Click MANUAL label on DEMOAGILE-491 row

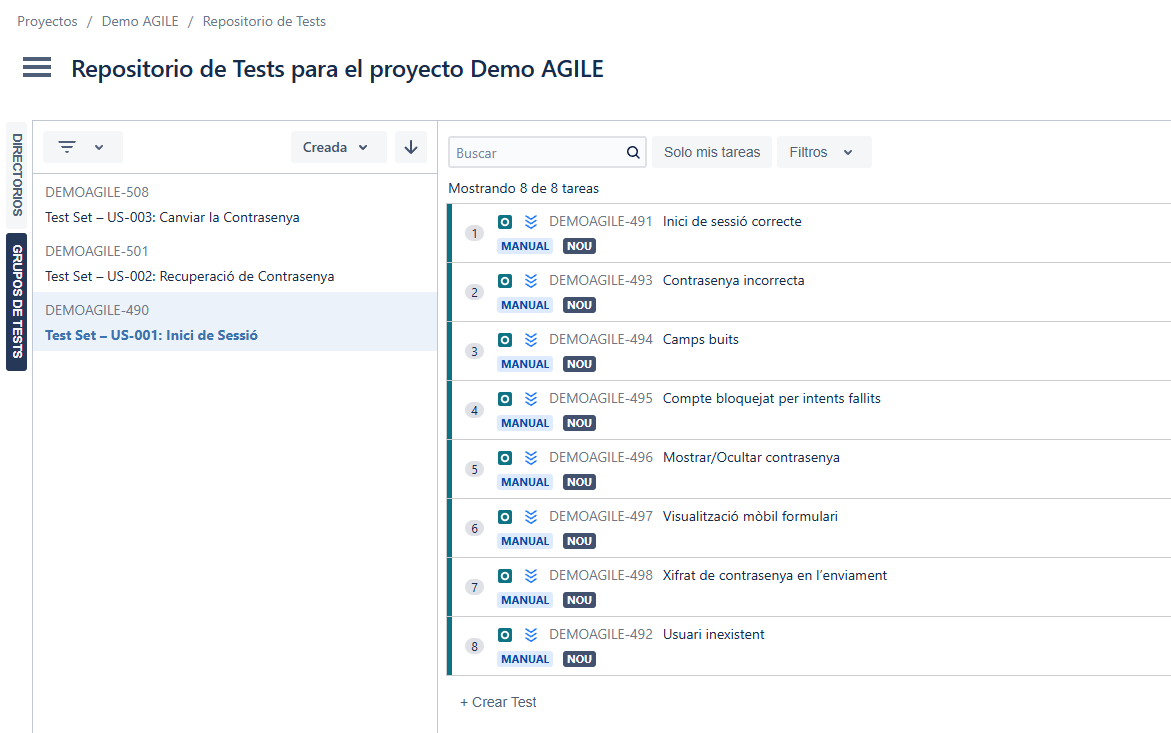525,246
